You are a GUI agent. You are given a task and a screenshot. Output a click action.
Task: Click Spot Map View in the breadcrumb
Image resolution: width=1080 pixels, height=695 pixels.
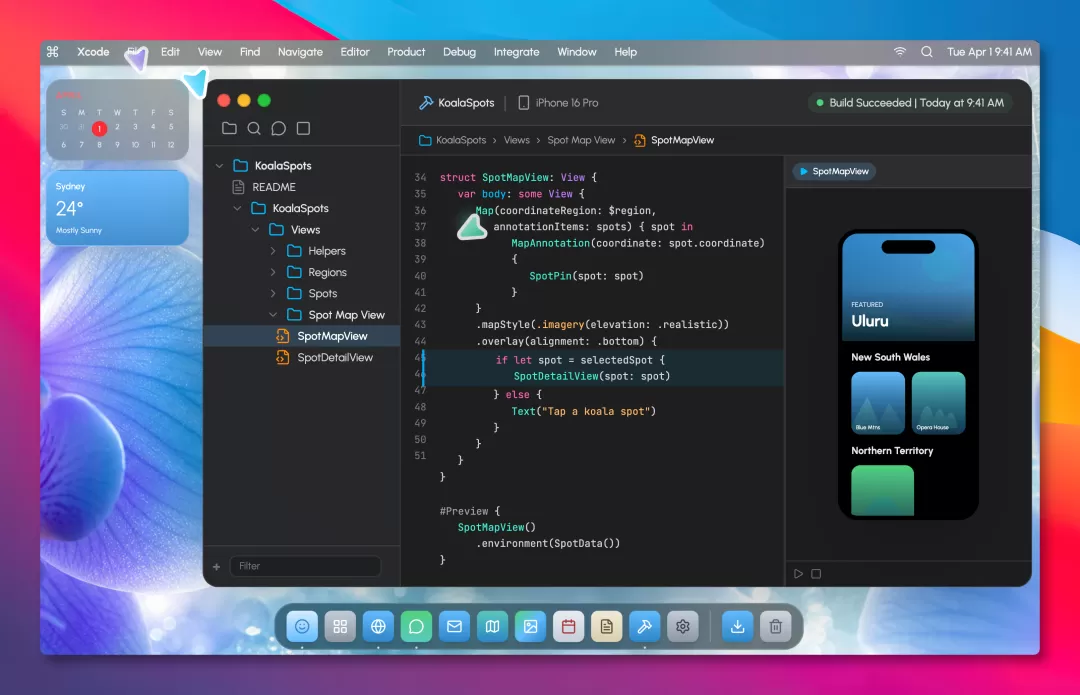[581, 140]
